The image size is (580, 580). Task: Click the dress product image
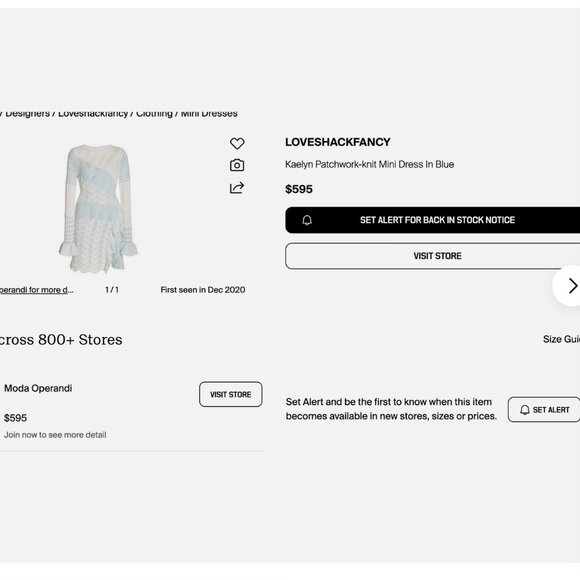(98, 209)
